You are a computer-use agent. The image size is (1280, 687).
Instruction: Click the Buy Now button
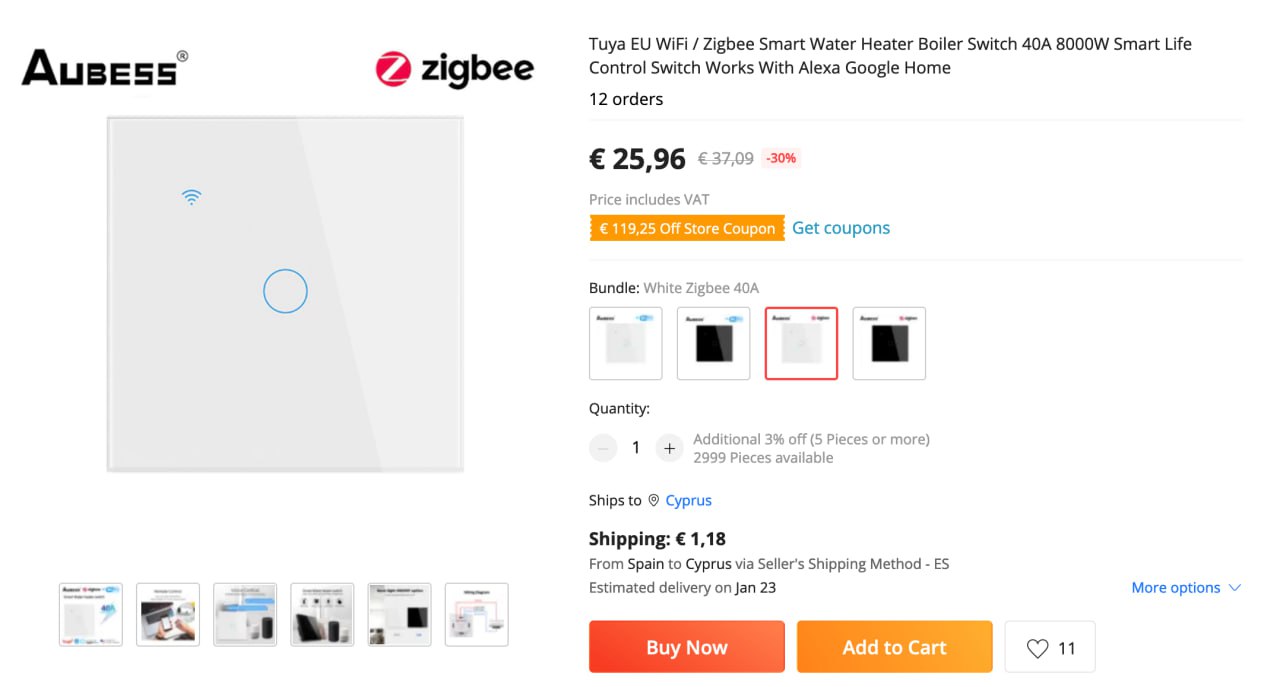point(686,647)
